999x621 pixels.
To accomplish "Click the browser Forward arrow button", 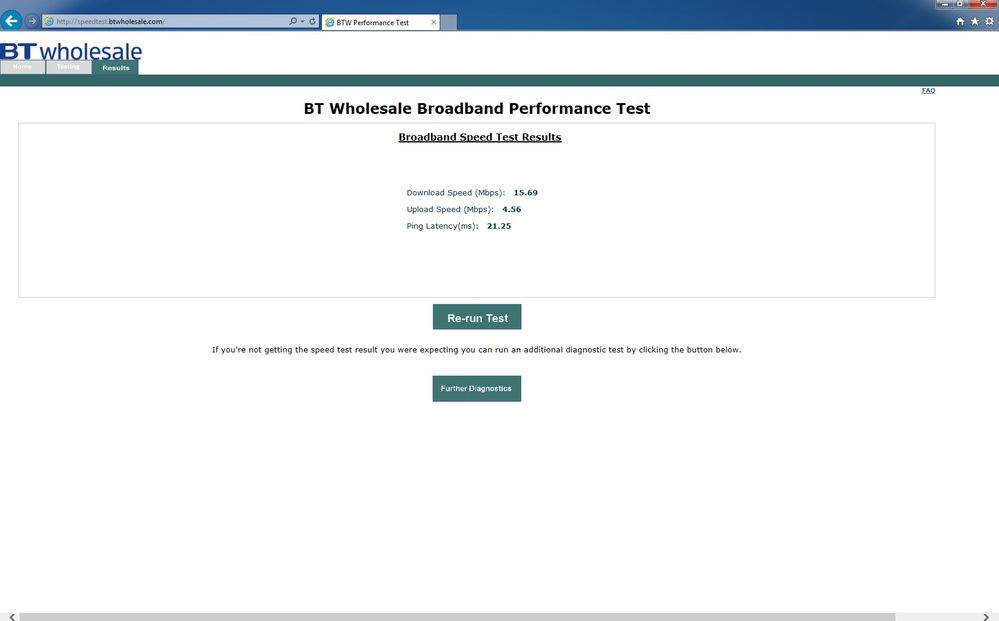I will click(x=31, y=21).
